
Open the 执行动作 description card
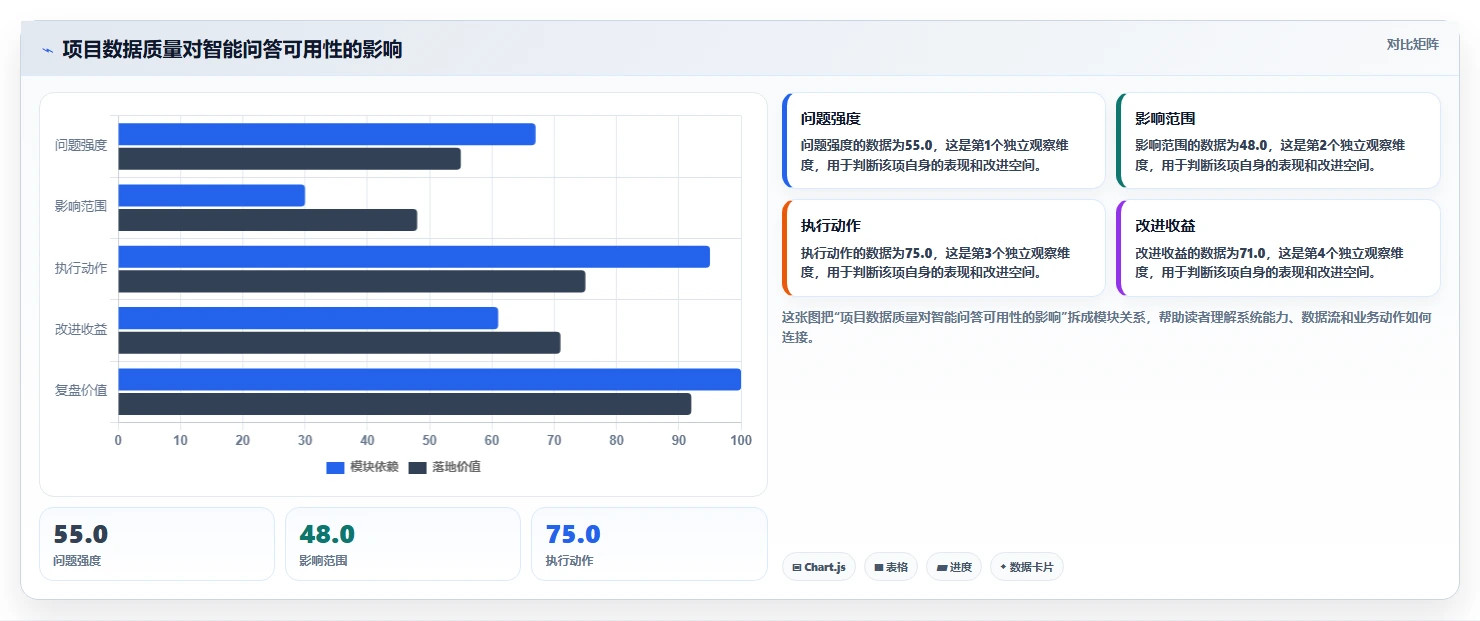(943, 248)
